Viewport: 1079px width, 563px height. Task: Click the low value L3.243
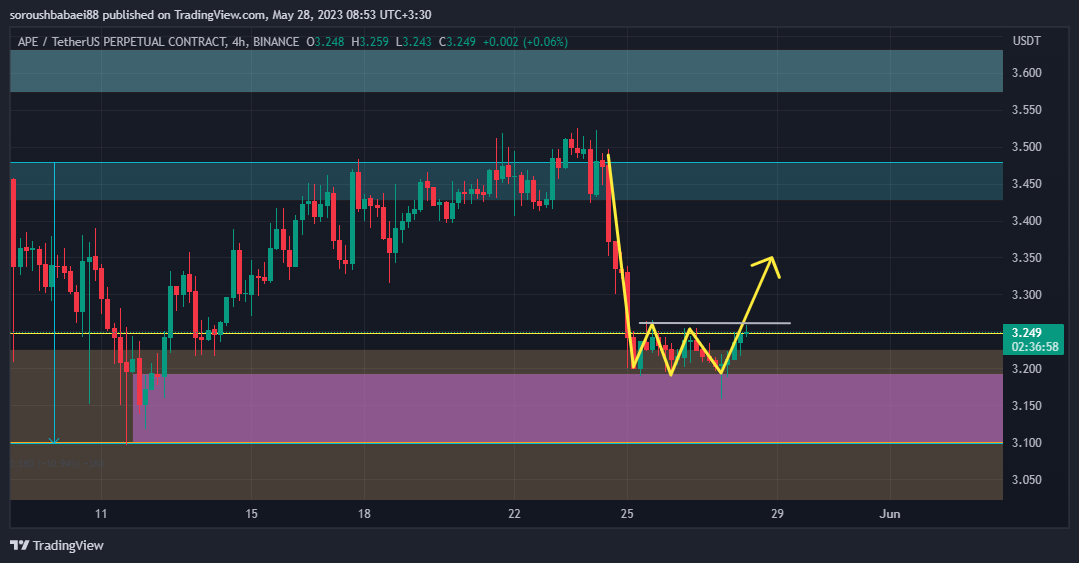(x=414, y=42)
